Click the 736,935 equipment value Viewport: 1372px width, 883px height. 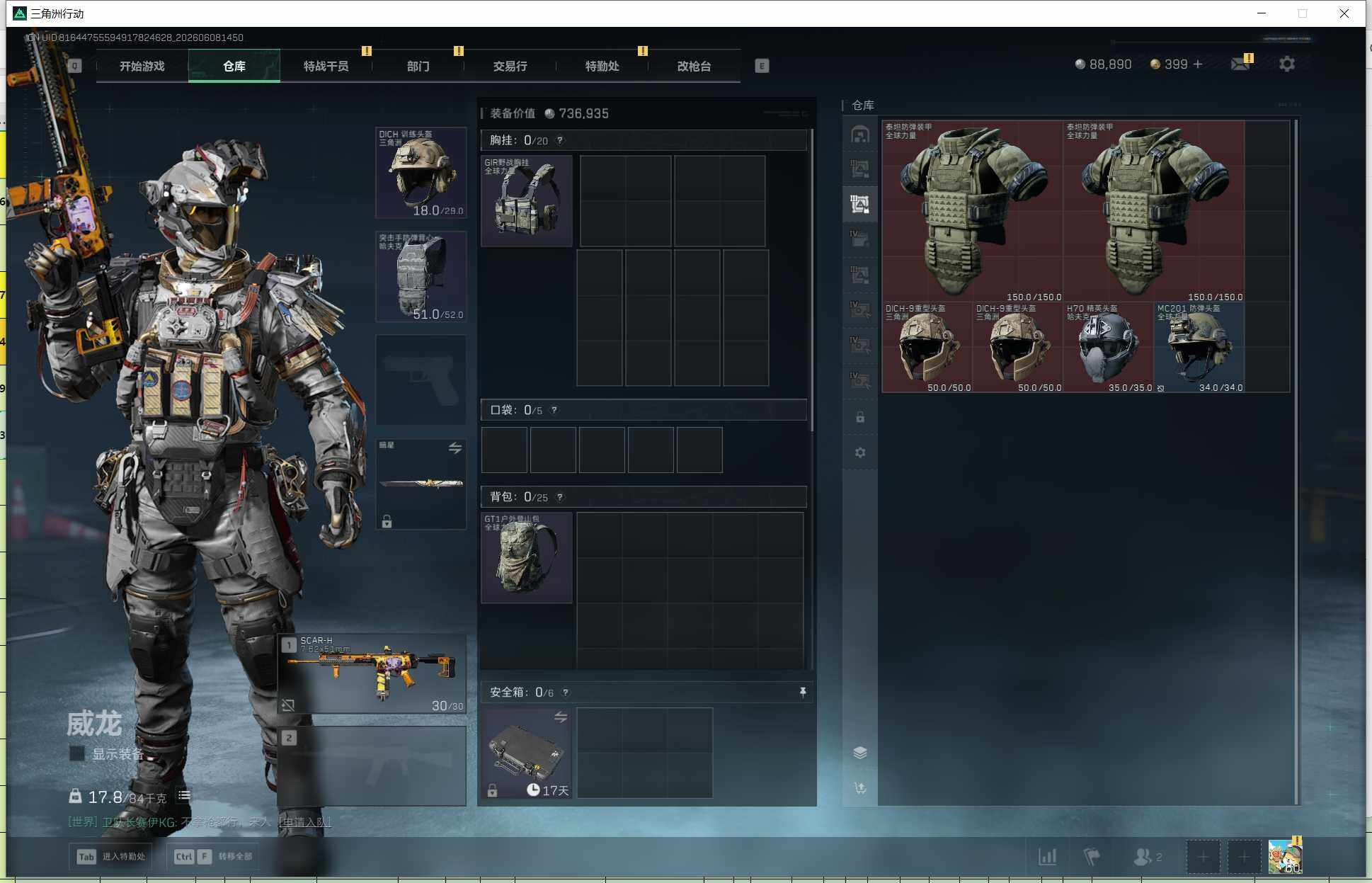(577, 113)
